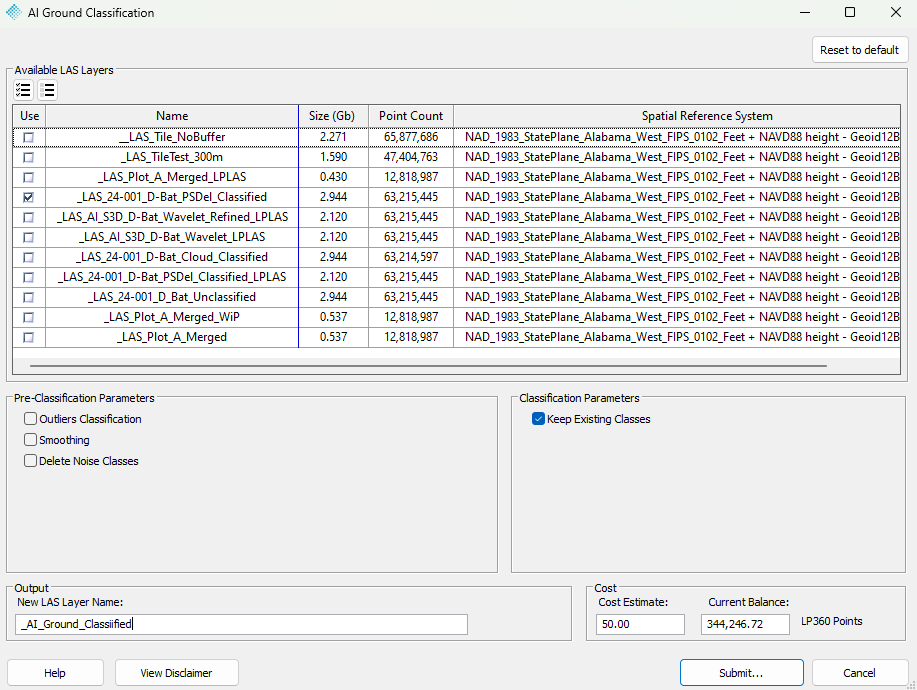Open the View Disclaimer
917x690 pixels.
(176, 672)
